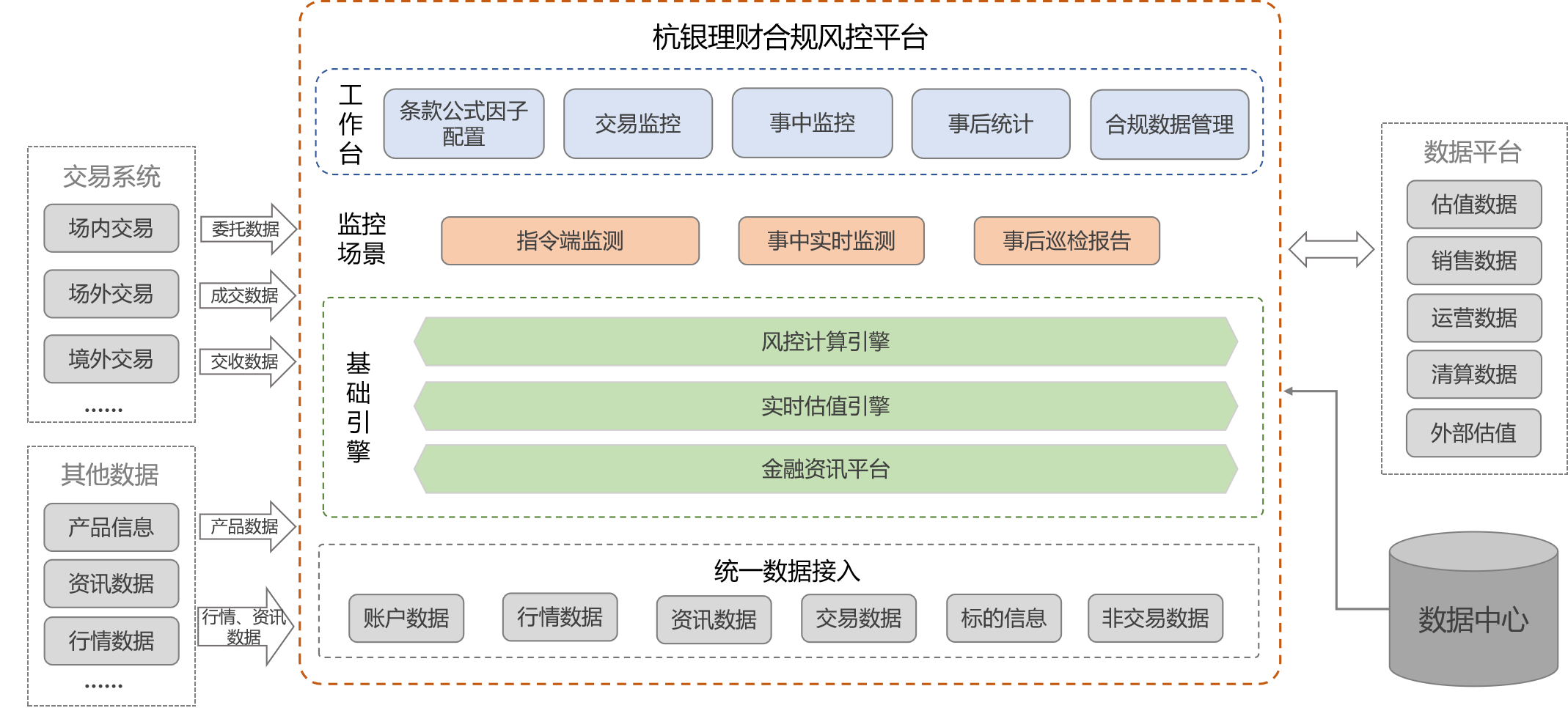Select the 场外交易 box
Viewport: 1568px width, 708px height.
point(111,294)
